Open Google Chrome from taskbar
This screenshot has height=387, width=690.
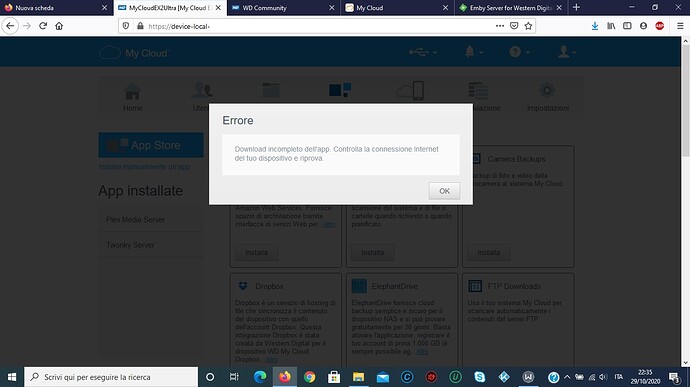pos(309,377)
